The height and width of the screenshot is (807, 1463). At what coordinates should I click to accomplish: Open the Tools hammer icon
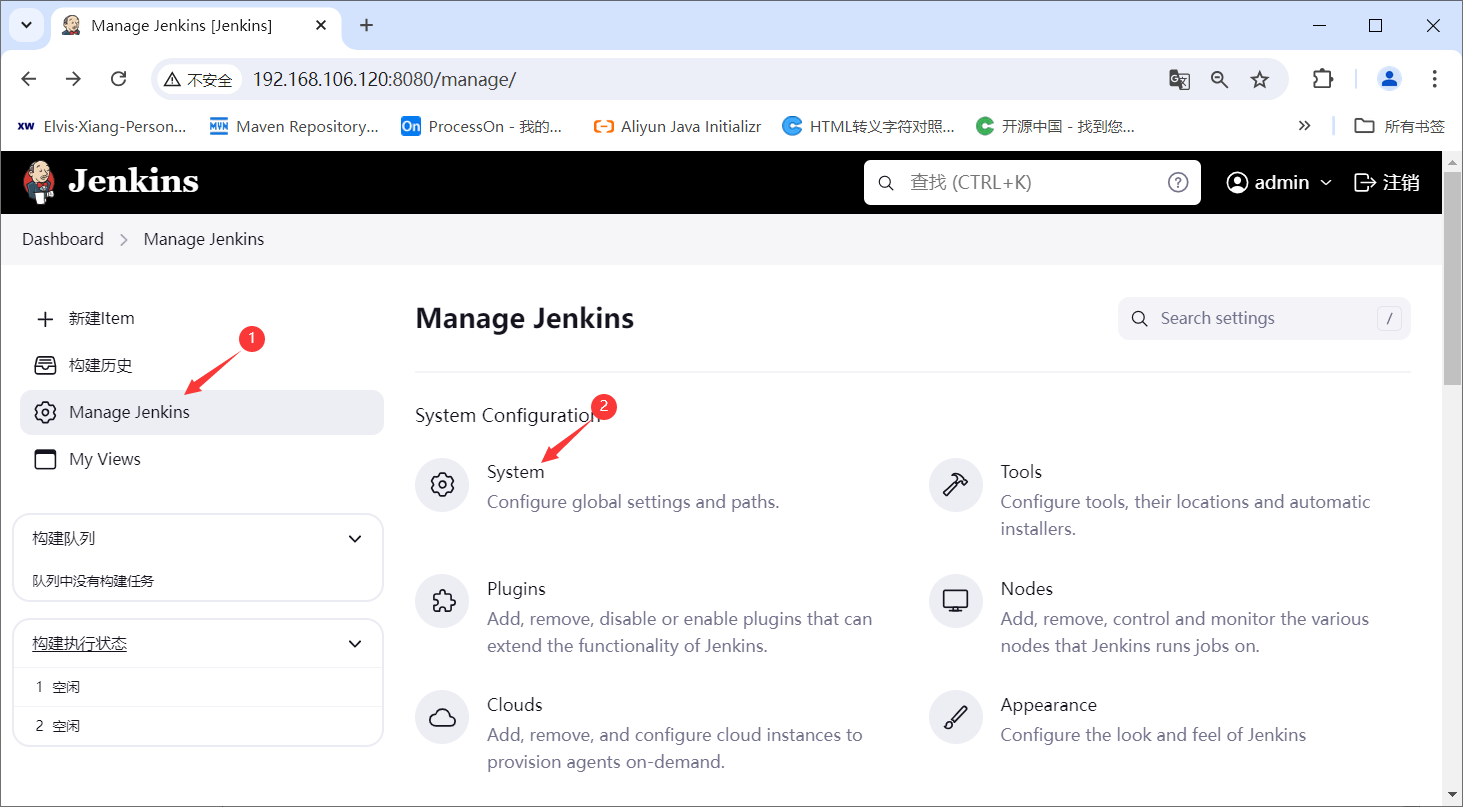pyautogui.click(x=956, y=485)
